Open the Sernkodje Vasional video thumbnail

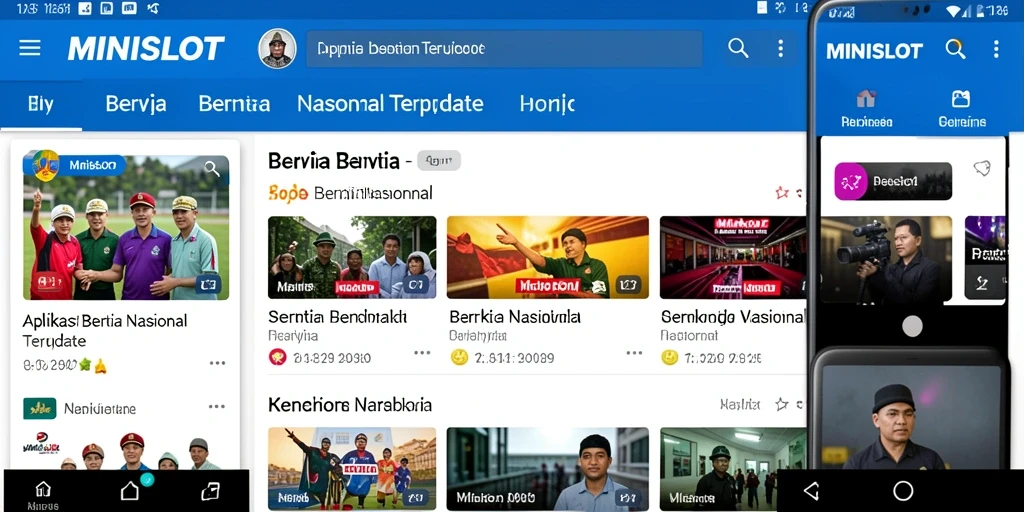click(x=733, y=257)
